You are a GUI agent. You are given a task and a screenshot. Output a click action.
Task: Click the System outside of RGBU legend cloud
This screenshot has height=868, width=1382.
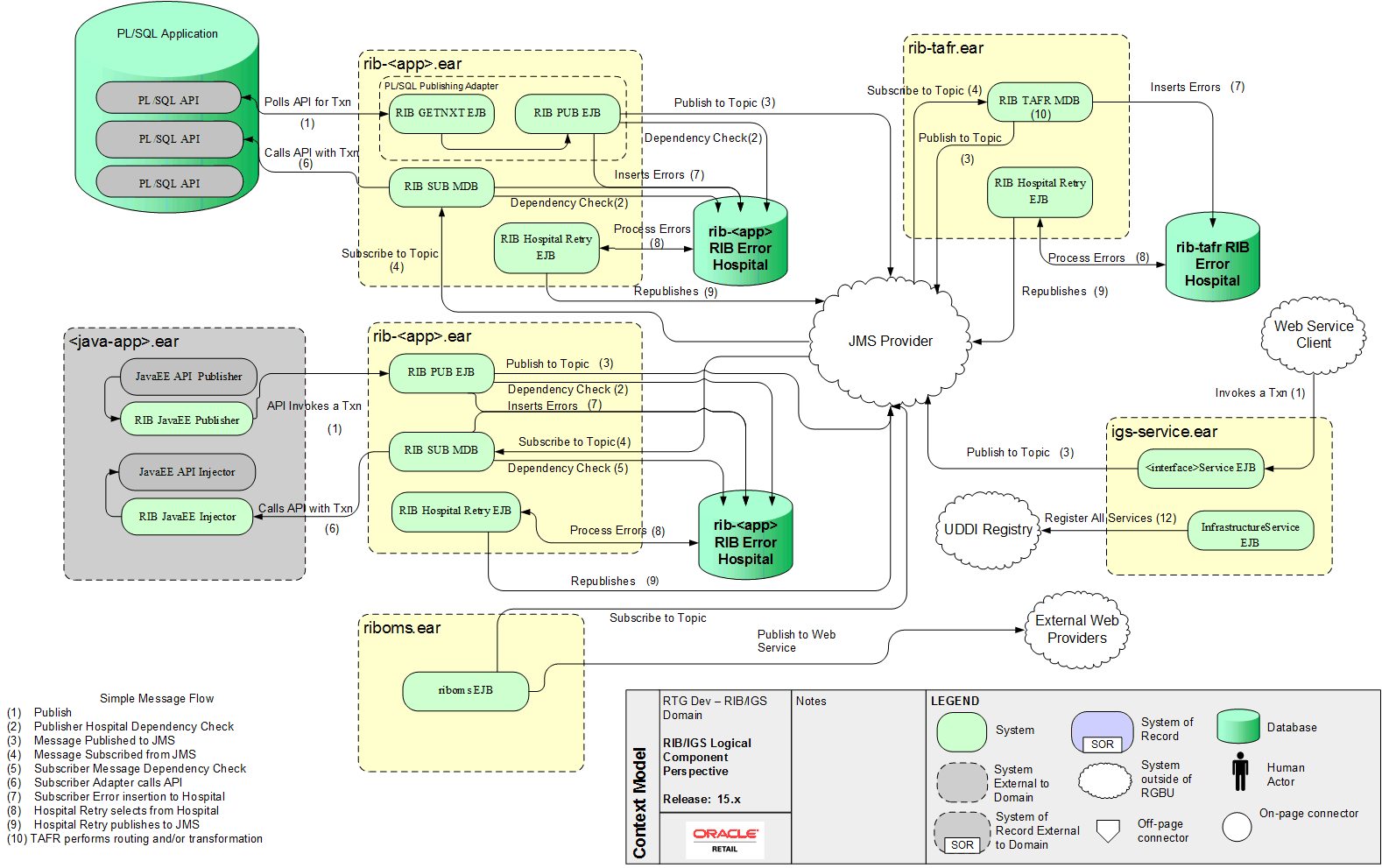1104,780
